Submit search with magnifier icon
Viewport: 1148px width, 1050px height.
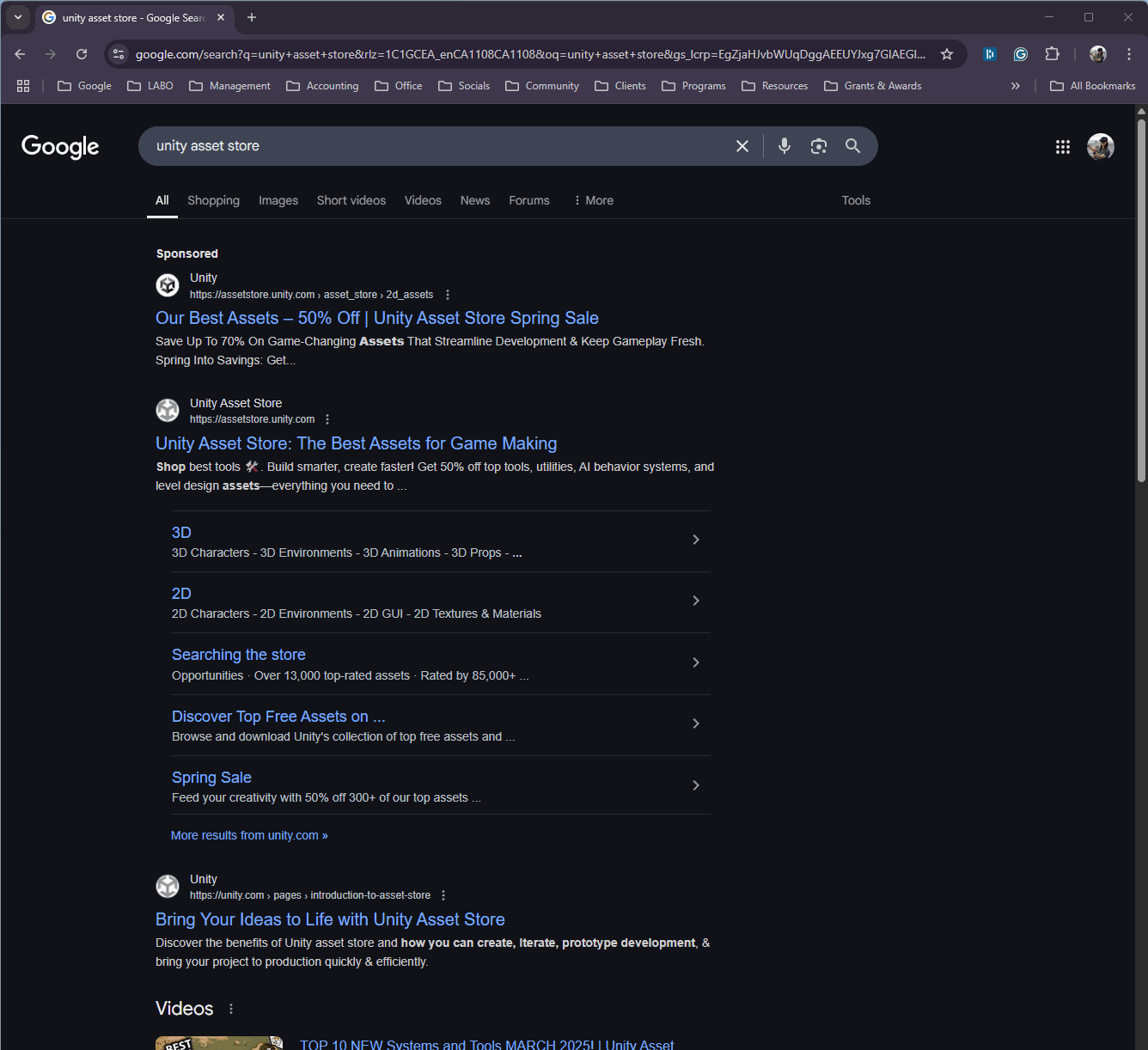[852, 146]
